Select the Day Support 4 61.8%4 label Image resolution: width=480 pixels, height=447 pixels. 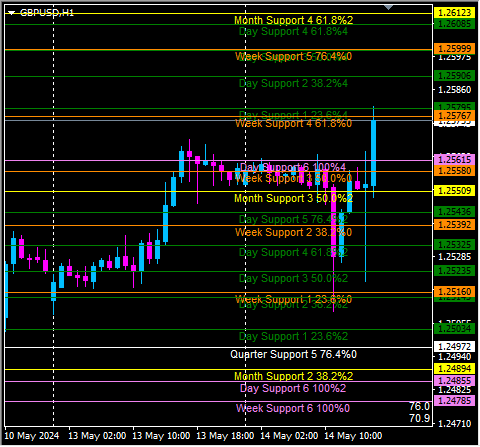coord(293,32)
